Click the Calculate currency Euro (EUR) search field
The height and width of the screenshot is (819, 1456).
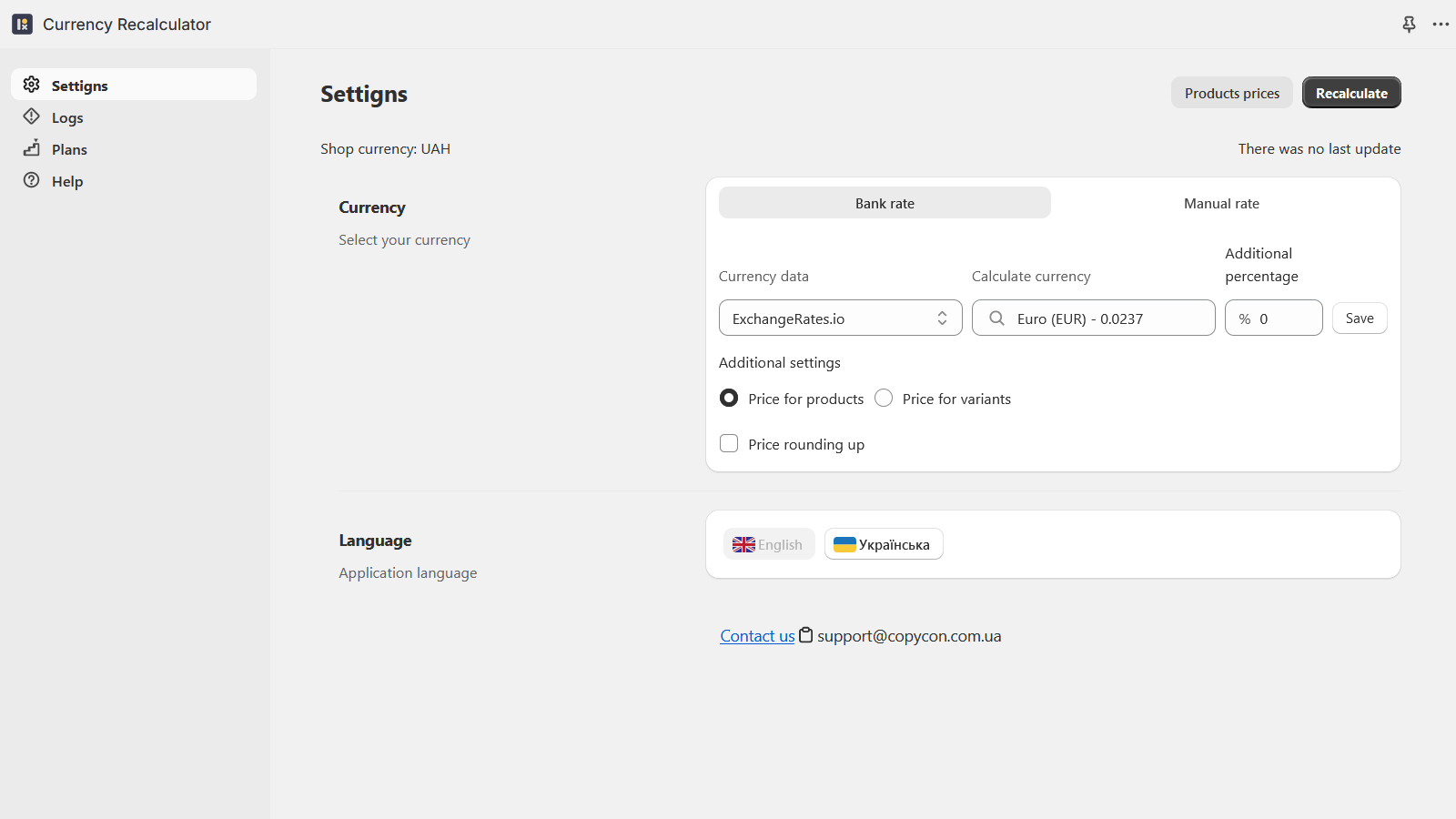pos(1093,318)
